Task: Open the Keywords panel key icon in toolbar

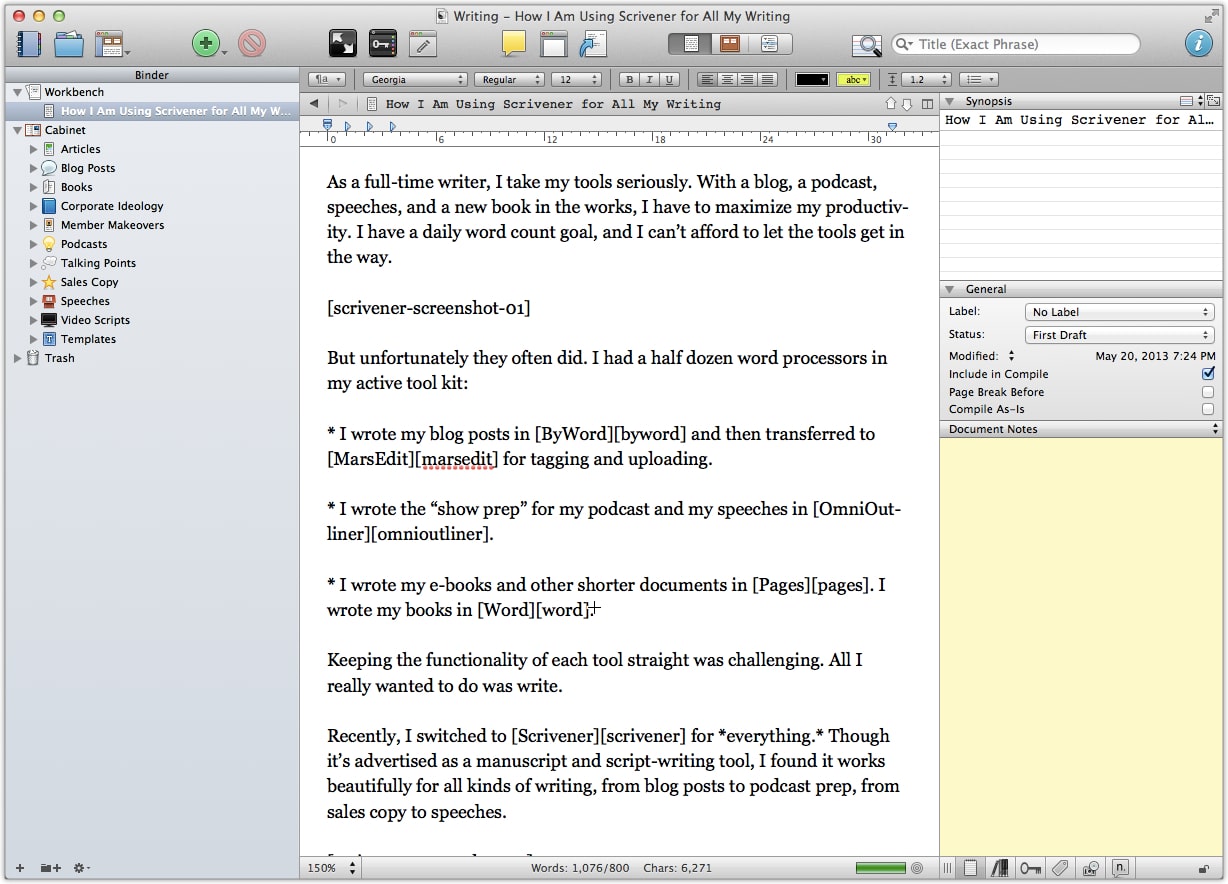Action: 383,44
